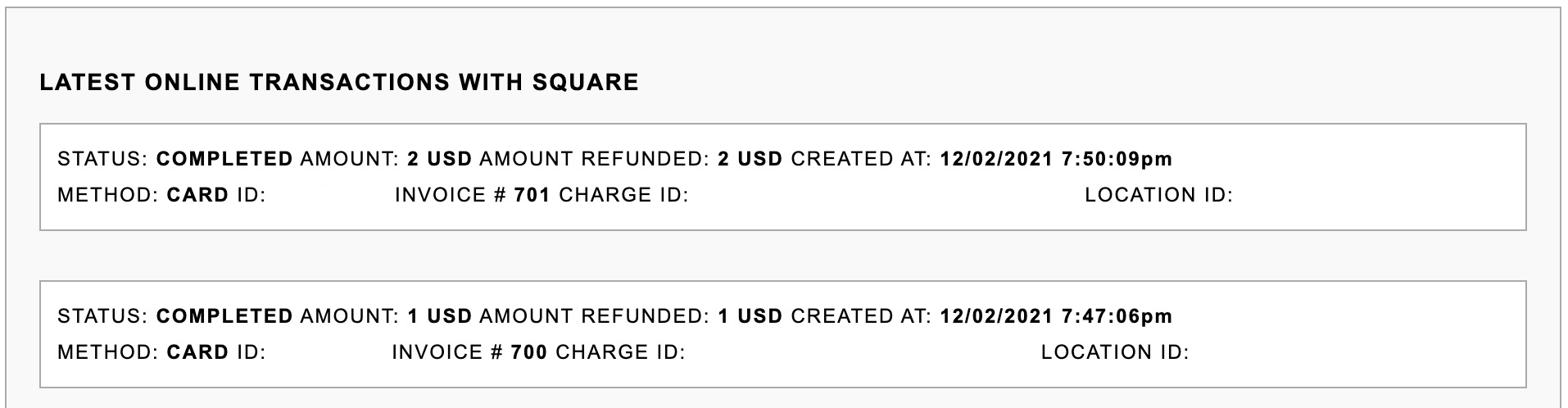This screenshot has width=1568, height=408.
Task: Click CARD method in invoice 700 transaction
Action: (x=197, y=352)
